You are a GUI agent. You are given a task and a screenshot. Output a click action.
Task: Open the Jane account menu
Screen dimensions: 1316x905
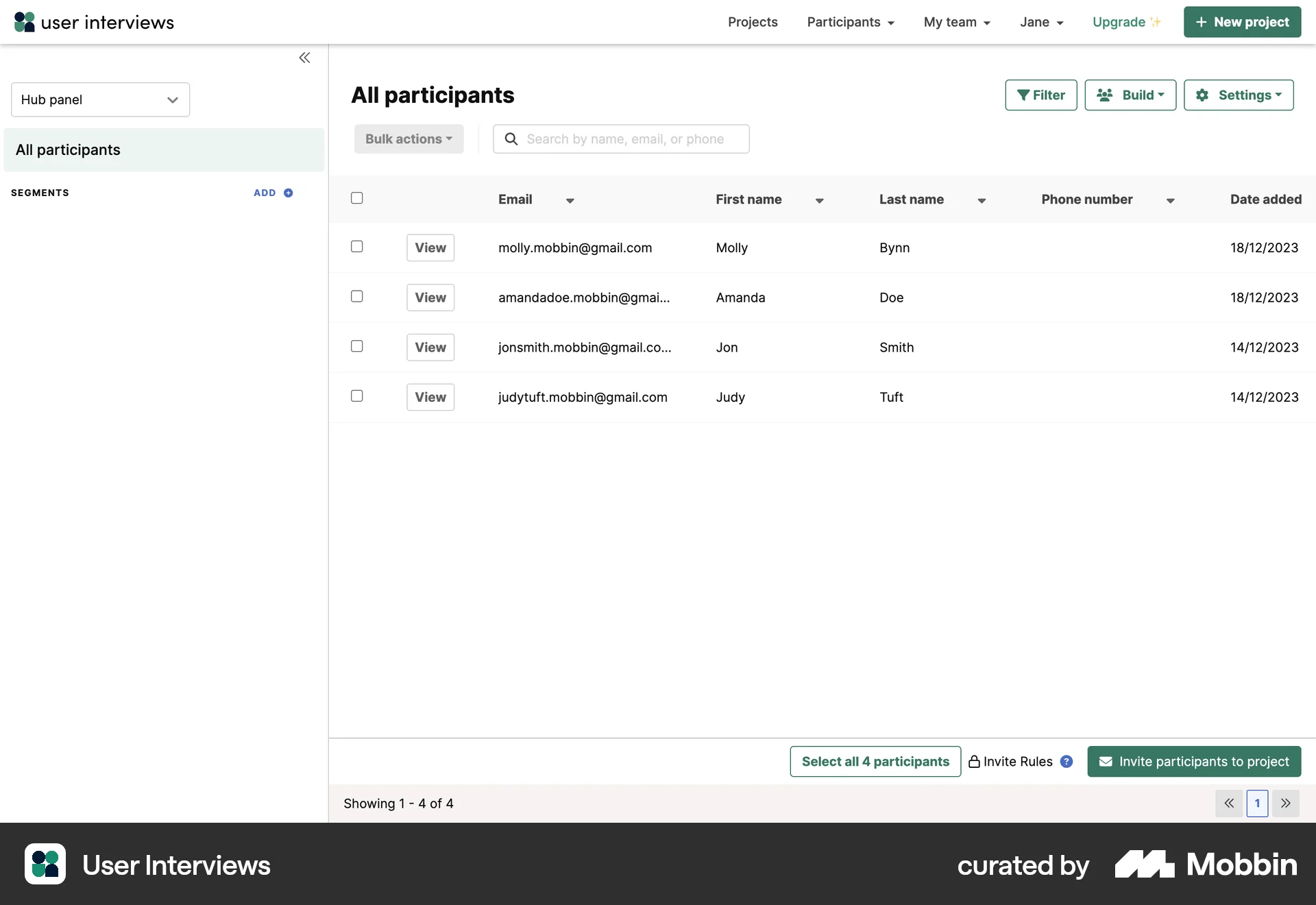(1040, 21)
